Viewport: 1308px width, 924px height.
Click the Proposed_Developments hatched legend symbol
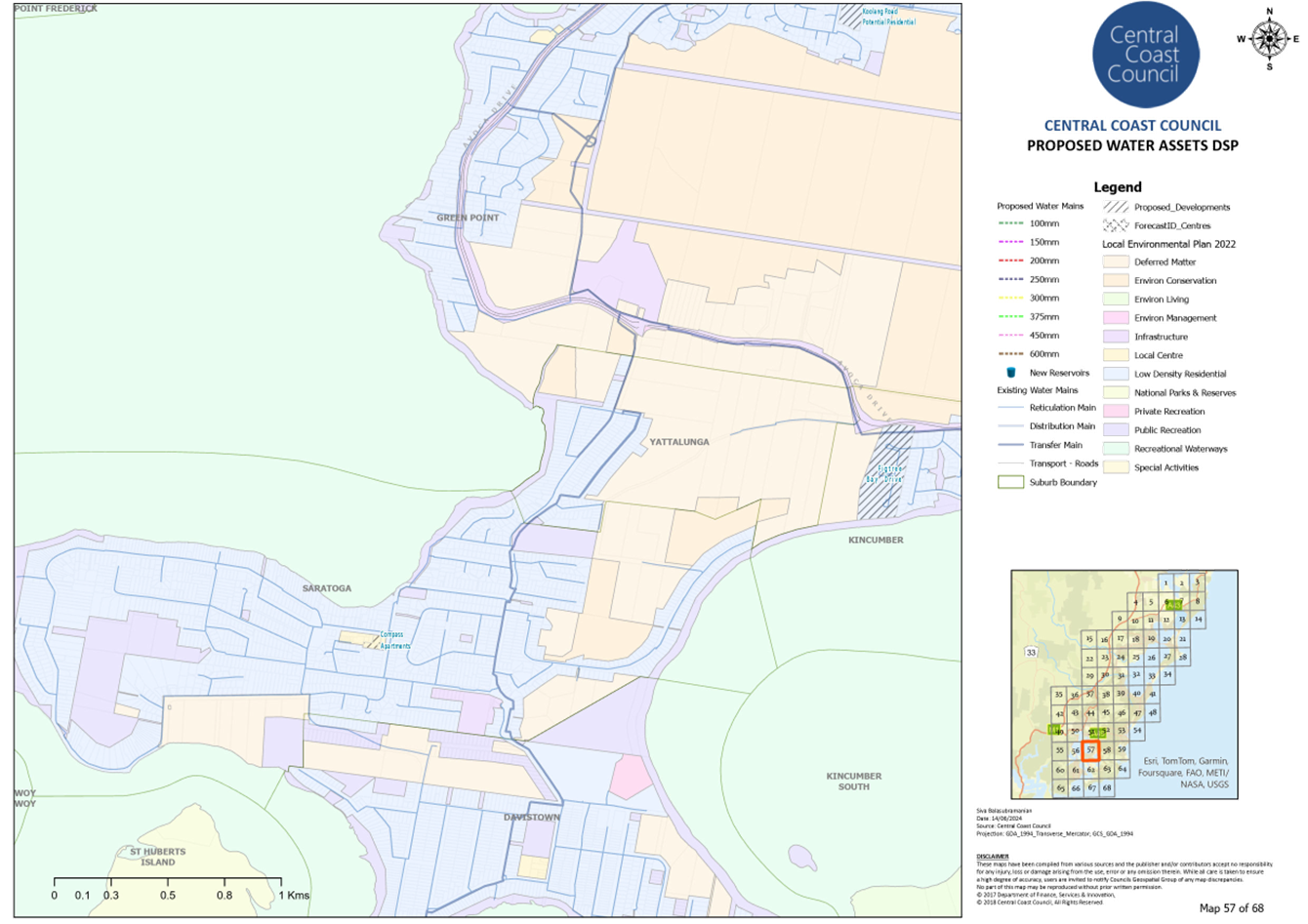point(1116,207)
